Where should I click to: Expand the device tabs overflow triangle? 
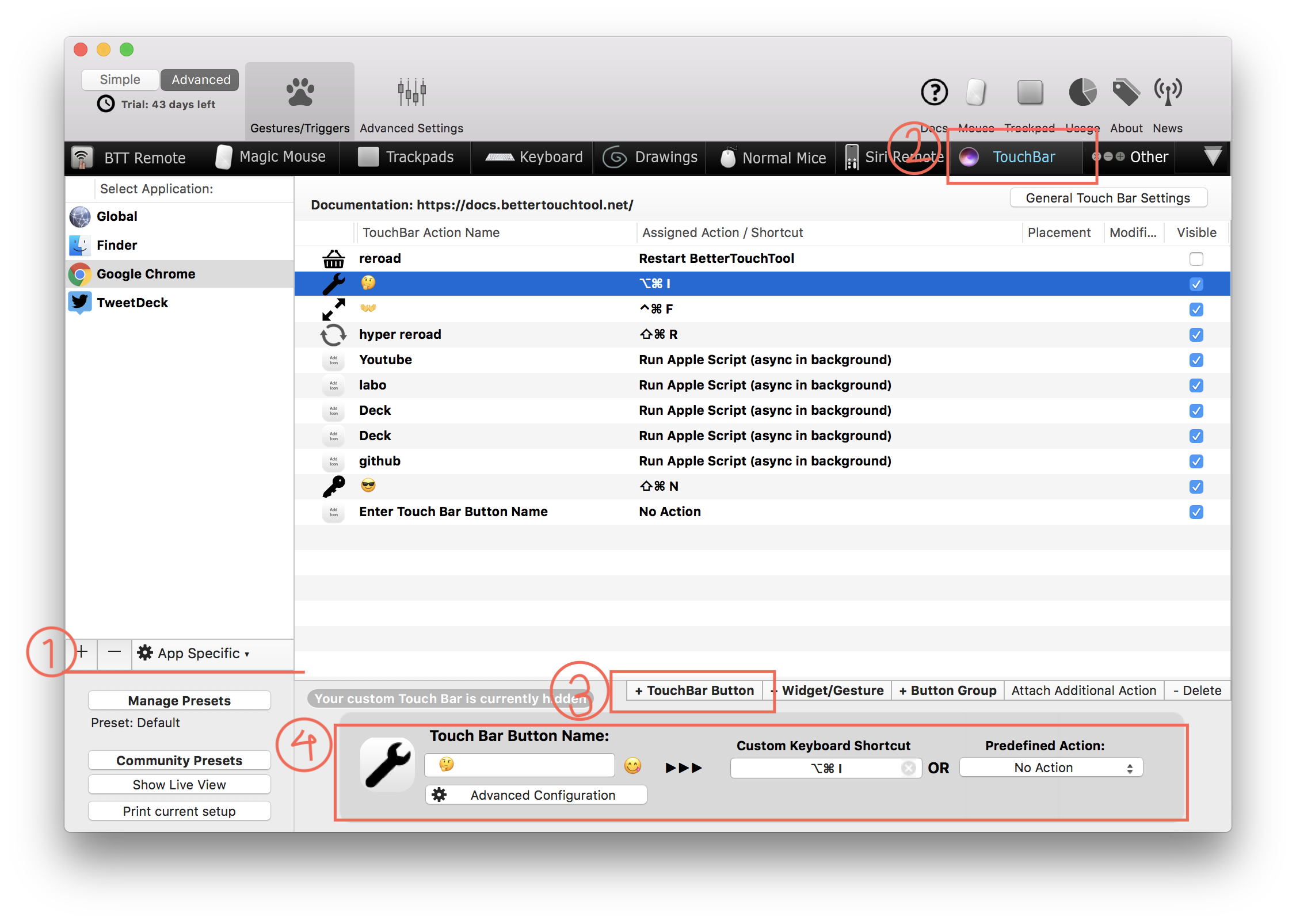click(x=1212, y=156)
